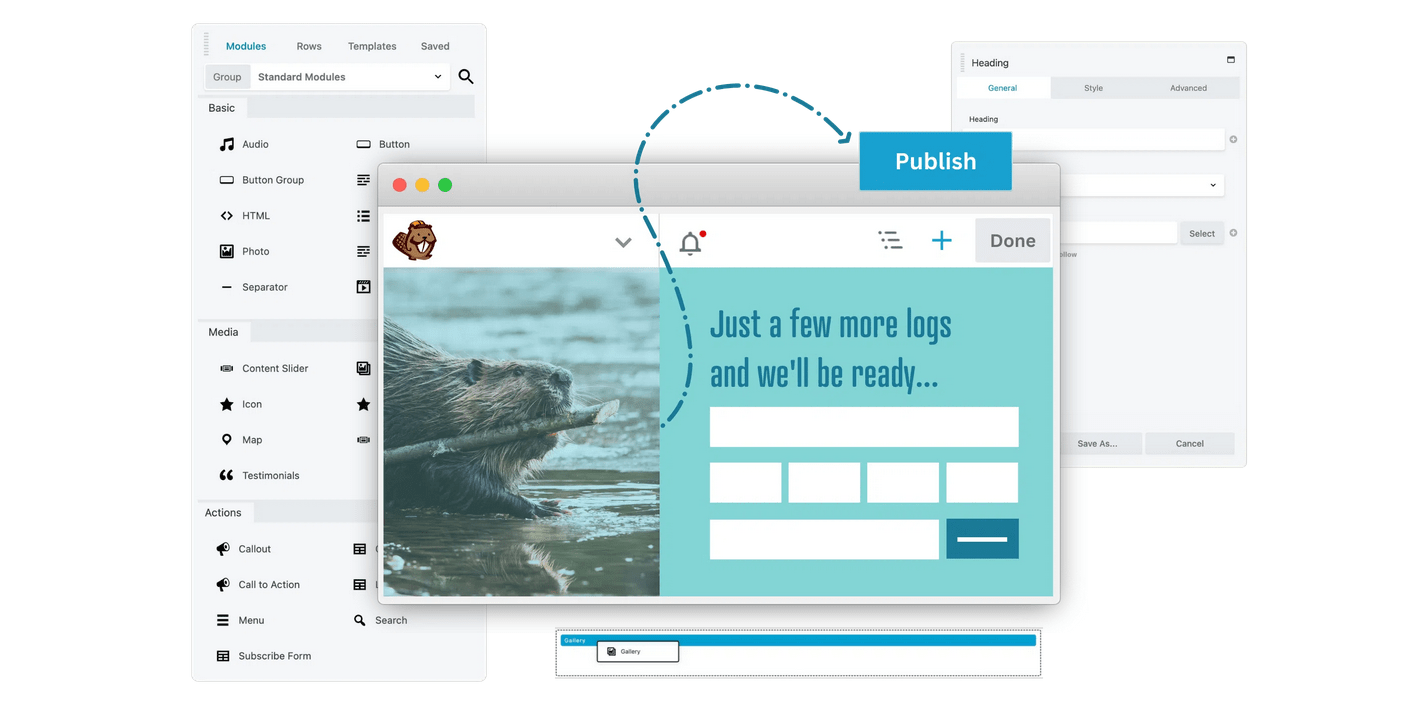Image resolution: width=1427 pixels, height=708 pixels.
Task: Choose the Map module pin icon
Action: [x=227, y=440]
